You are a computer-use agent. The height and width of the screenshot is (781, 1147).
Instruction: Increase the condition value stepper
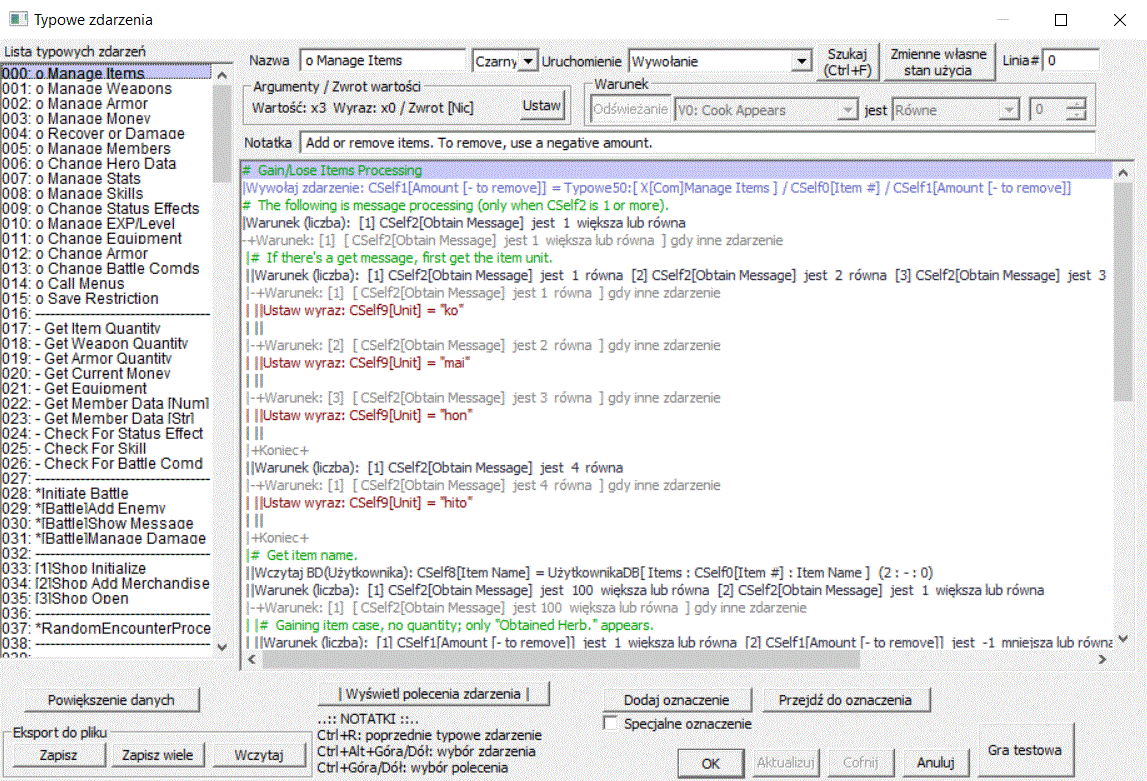(x=1075, y=104)
